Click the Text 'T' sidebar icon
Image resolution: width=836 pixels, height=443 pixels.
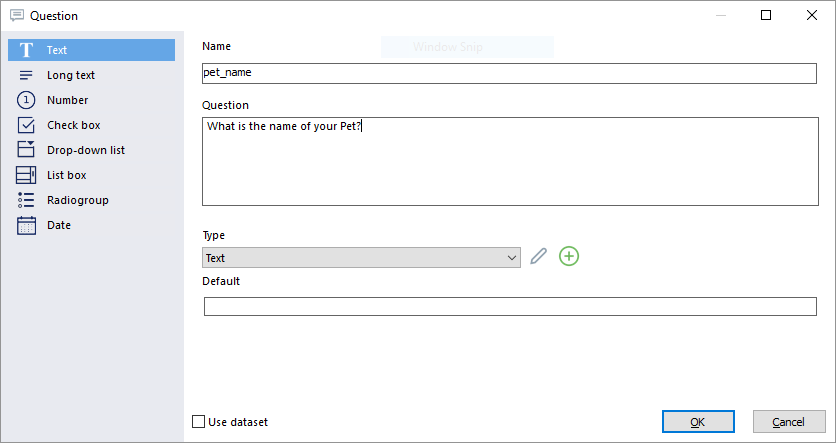(x=26, y=50)
